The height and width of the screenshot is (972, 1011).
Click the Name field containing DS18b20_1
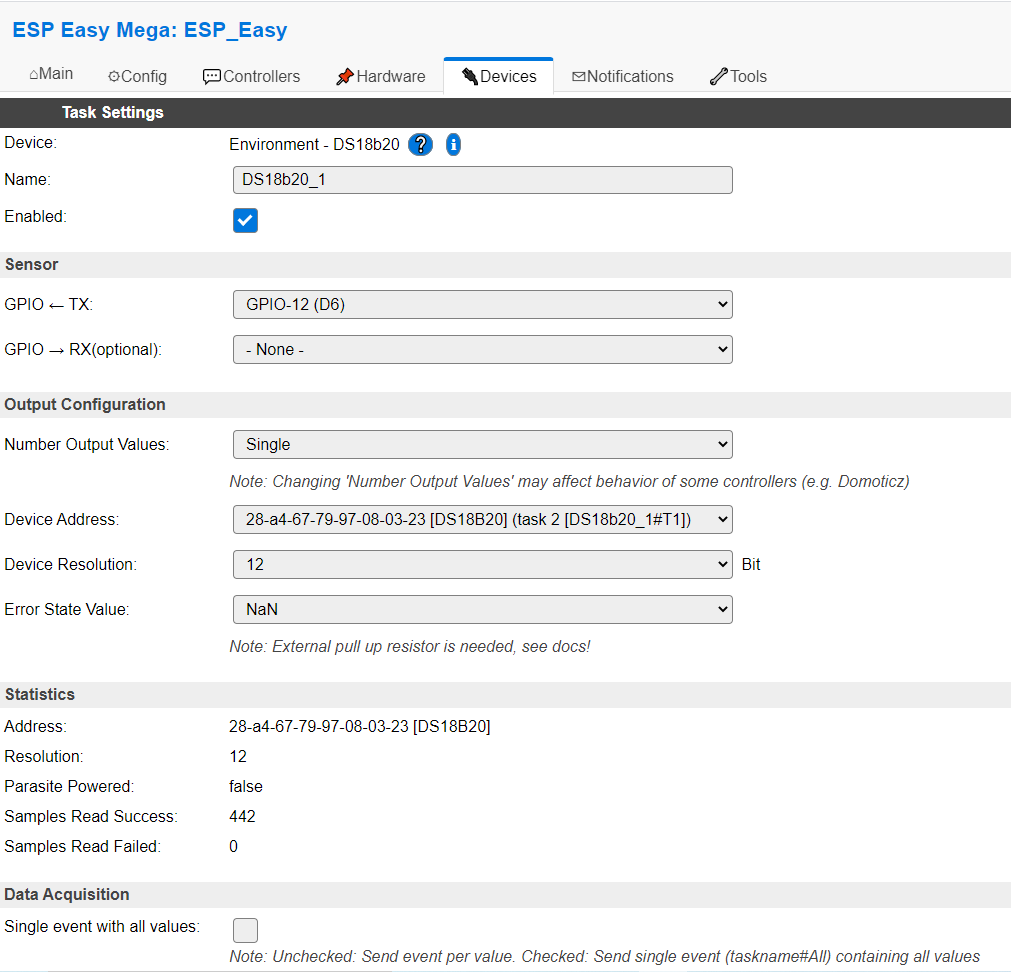(482, 180)
